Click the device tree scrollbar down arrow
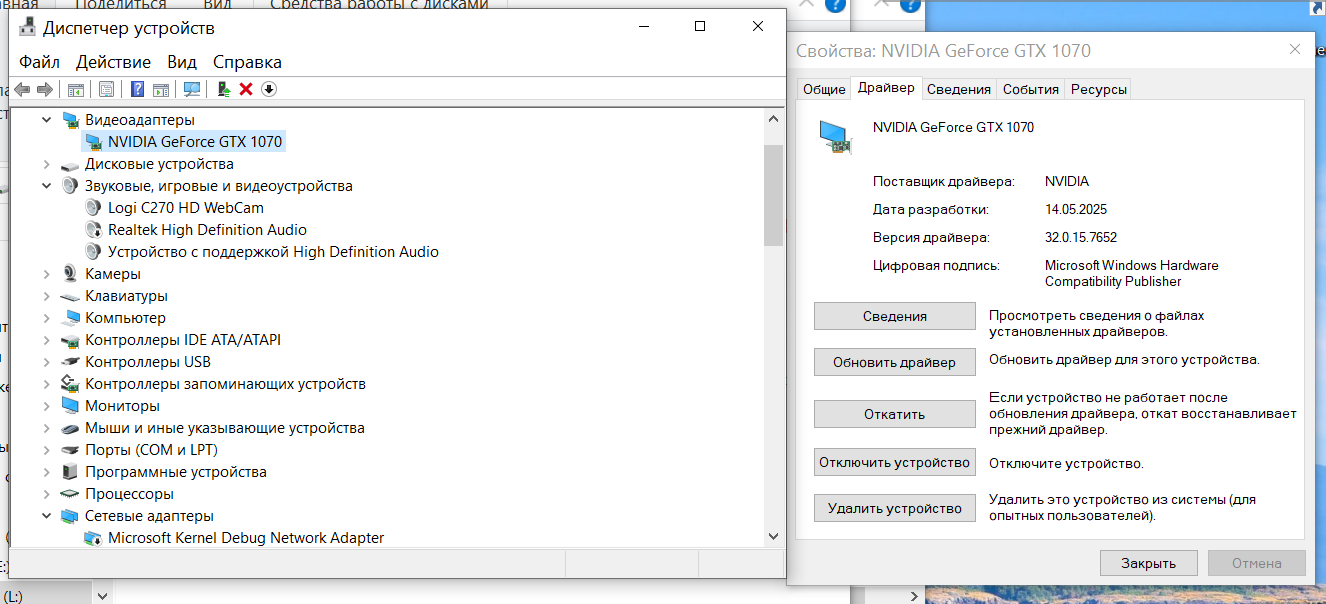Screen dimensions: 1326x604 (773, 537)
